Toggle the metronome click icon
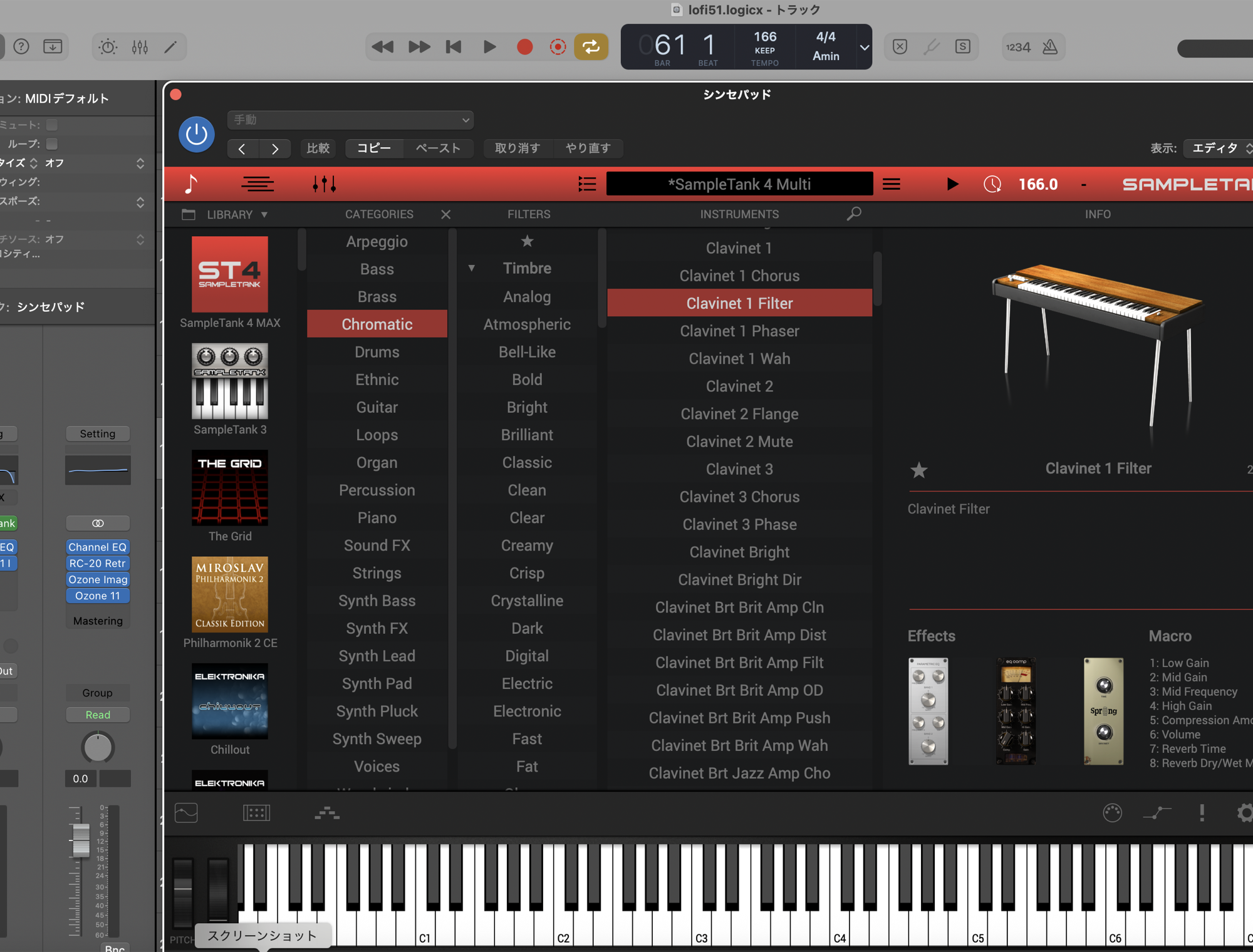1253x952 pixels. (1050, 47)
